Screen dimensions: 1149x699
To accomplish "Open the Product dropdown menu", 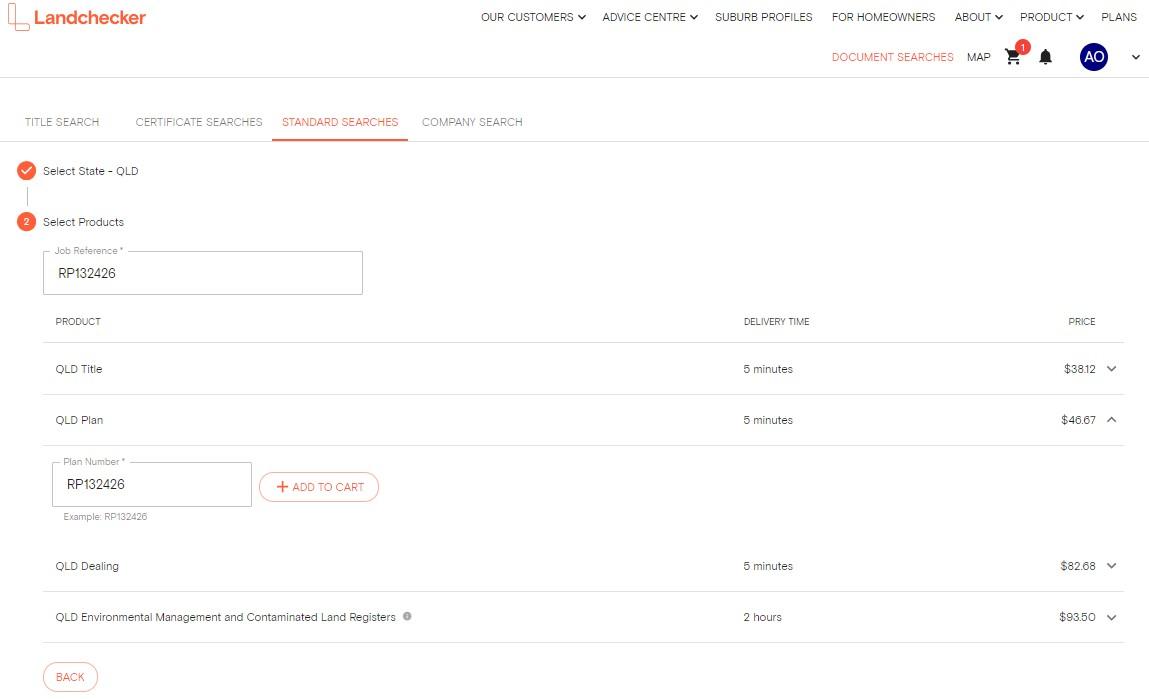I will click(x=1052, y=17).
